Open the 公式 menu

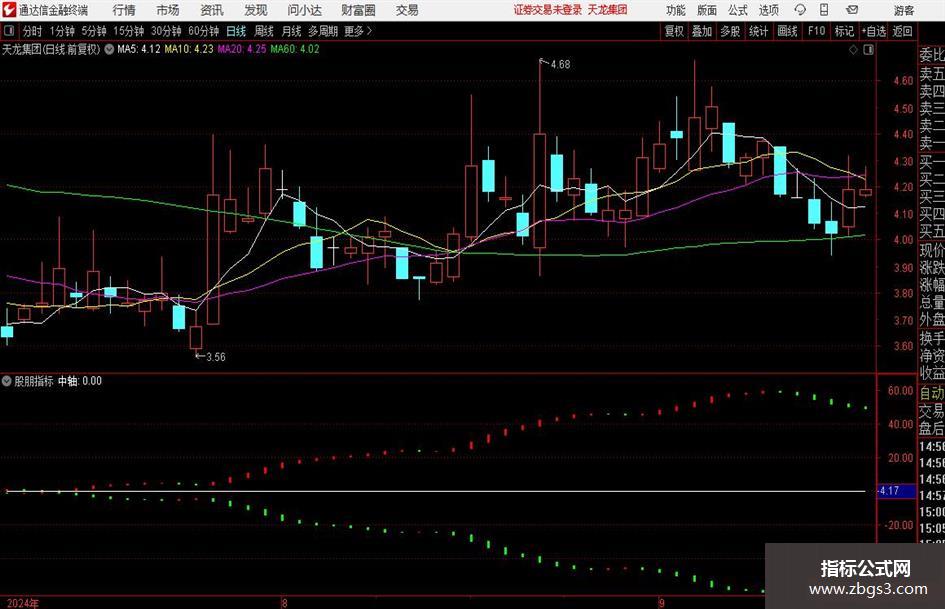(738, 10)
